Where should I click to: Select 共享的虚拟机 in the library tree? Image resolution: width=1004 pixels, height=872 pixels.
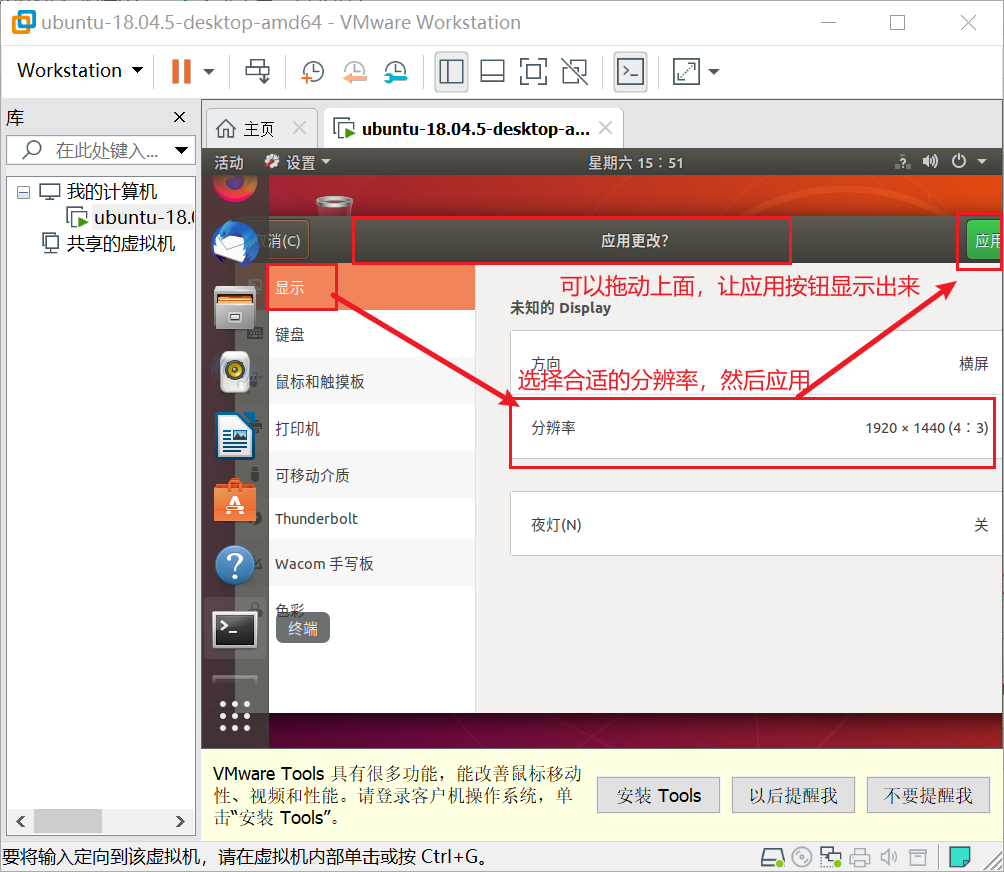[x=108, y=244]
